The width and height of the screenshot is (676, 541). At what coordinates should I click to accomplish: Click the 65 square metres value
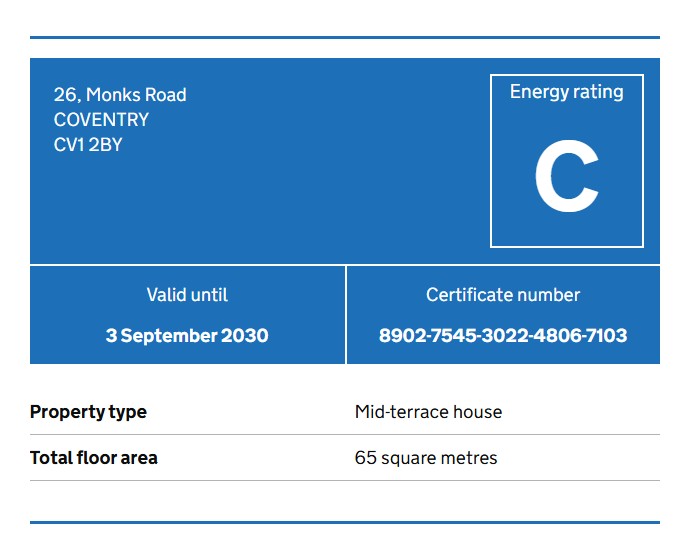pyautogui.click(x=426, y=458)
